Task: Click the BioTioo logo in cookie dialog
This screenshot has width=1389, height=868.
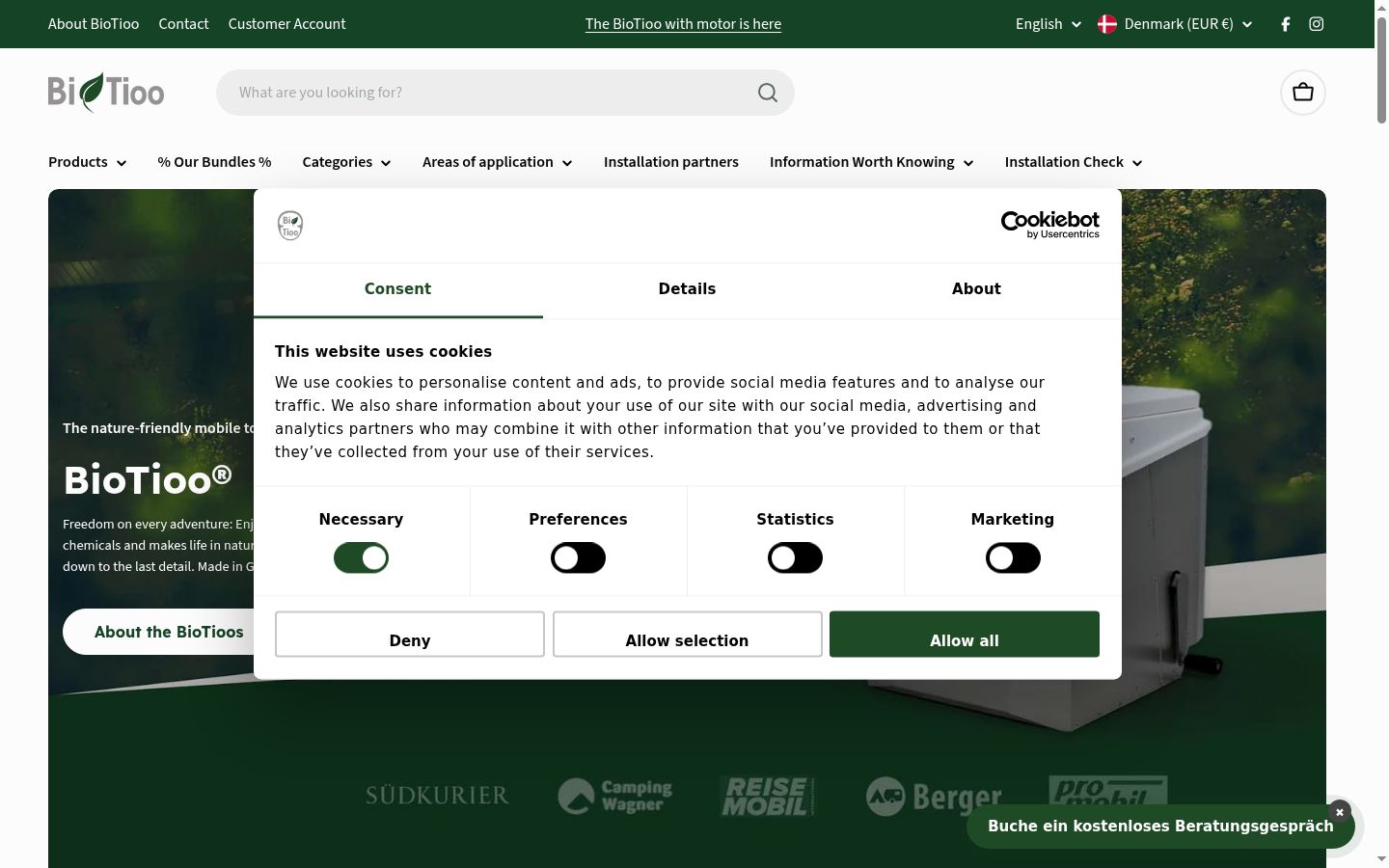Action: (x=290, y=226)
